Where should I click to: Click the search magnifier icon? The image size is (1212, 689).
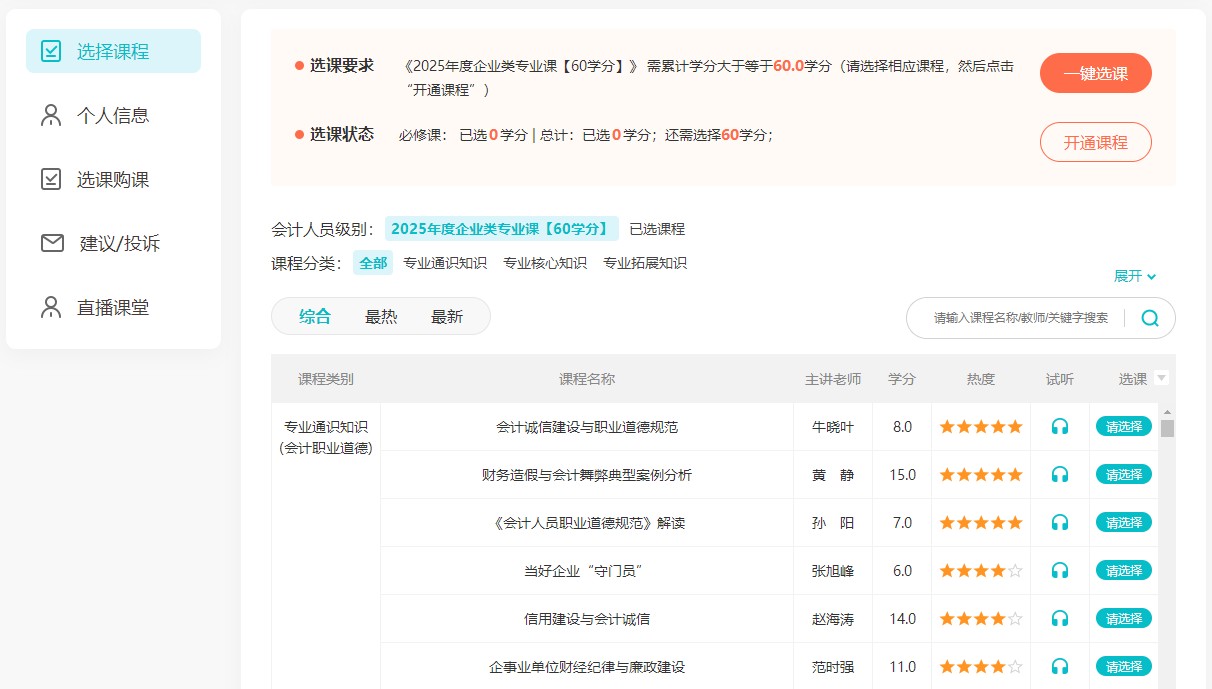coord(1150,318)
